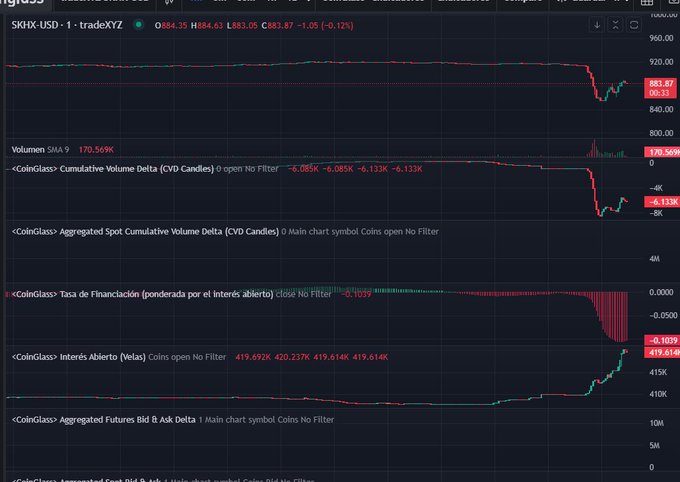
Task: Click the 170.569K volume legend value
Action: 96,150
